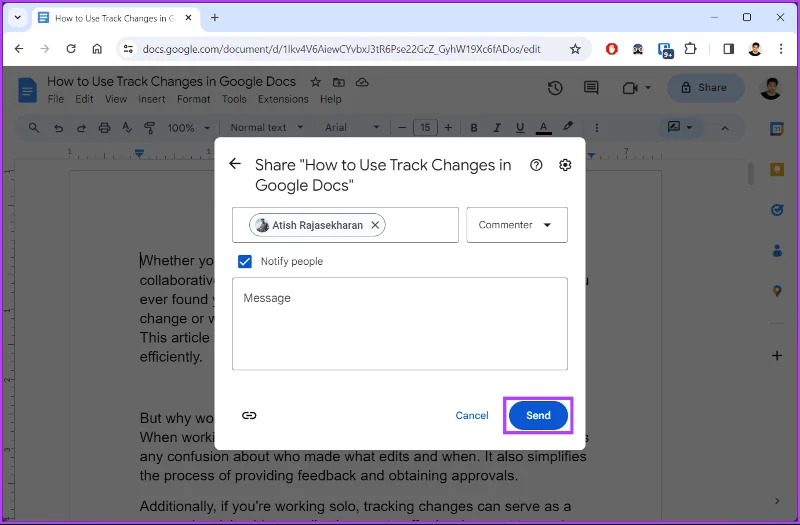
Task: Open the highlight color pen
Action: (567, 127)
